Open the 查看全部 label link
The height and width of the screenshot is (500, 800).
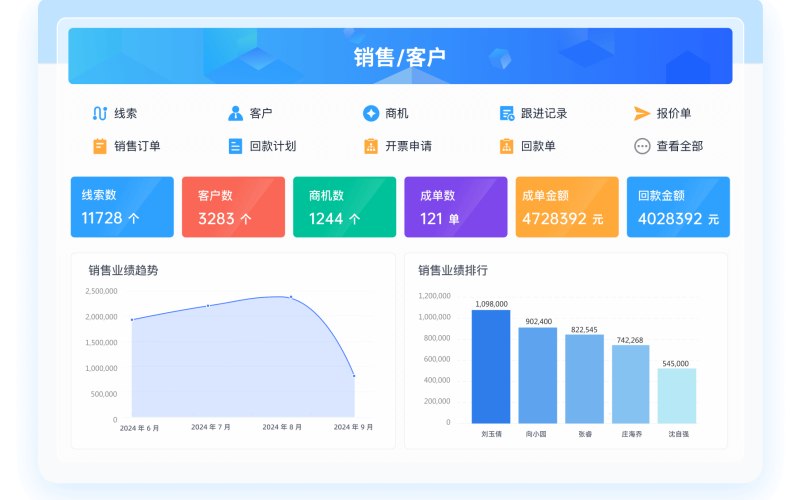tap(680, 146)
